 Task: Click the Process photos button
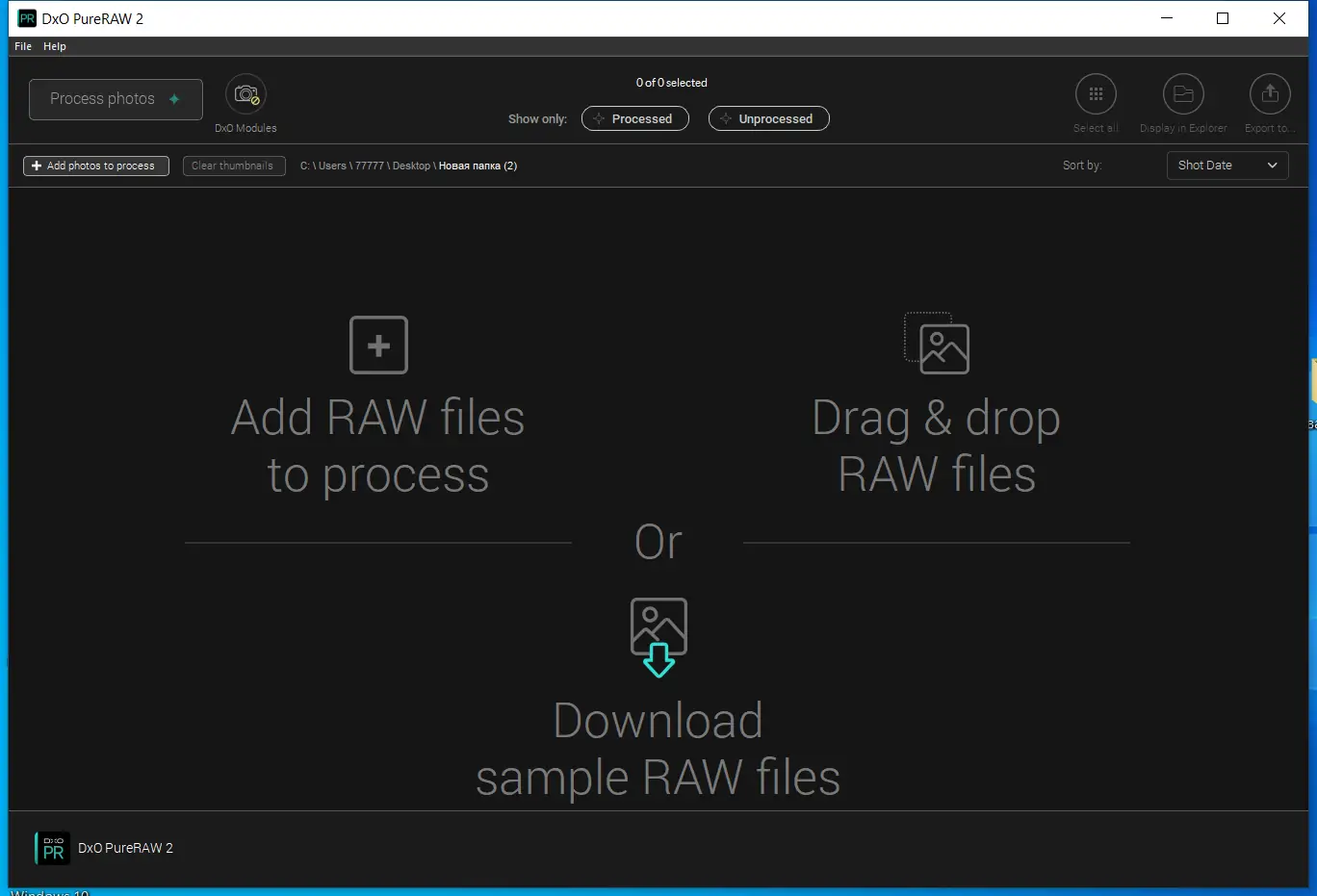coord(116,99)
